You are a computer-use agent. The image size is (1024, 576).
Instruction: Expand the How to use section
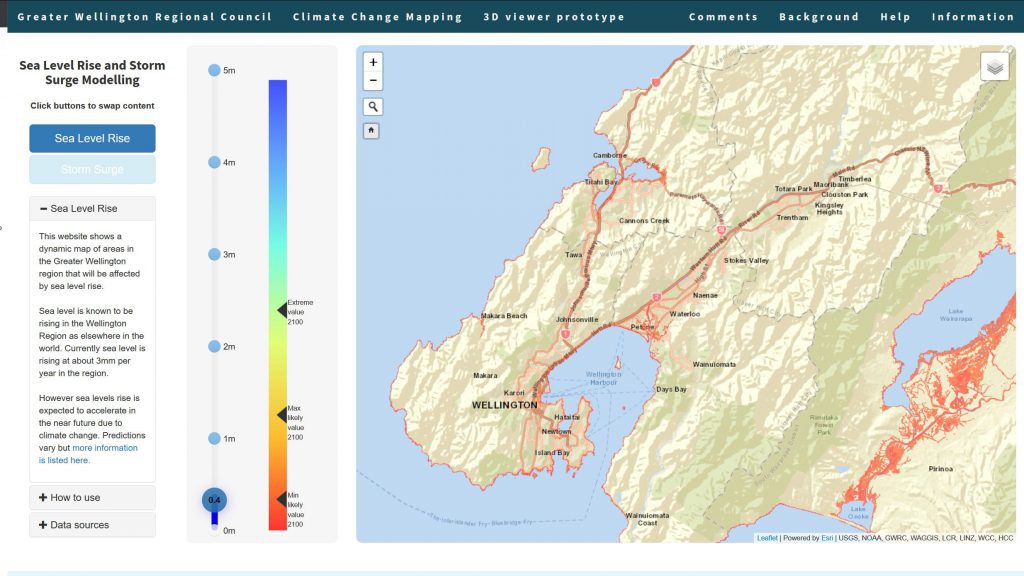click(92, 498)
